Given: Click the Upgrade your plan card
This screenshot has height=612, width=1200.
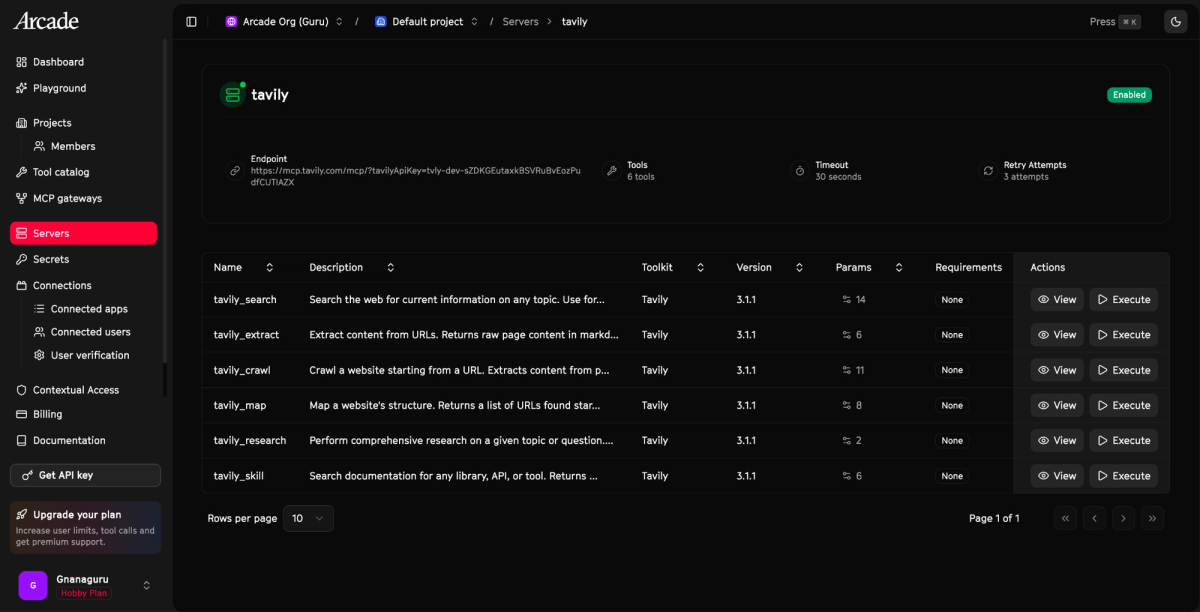Looking at the screenshot, I should click(x=85, y=527).
